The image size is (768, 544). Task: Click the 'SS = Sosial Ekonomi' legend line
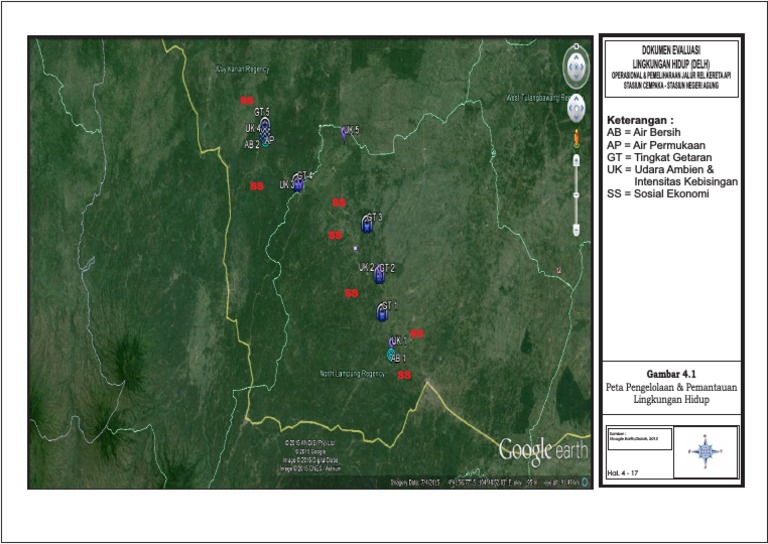[x=658, y=193]
